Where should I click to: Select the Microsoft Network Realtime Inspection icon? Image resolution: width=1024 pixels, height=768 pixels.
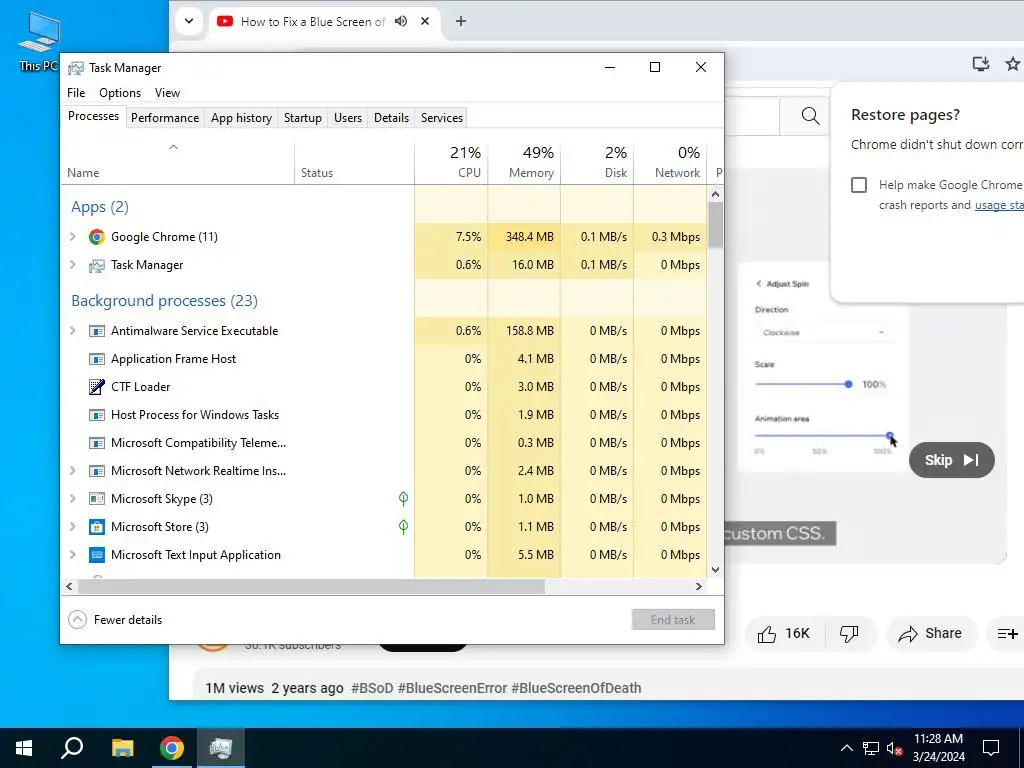(x=97, y=471)
